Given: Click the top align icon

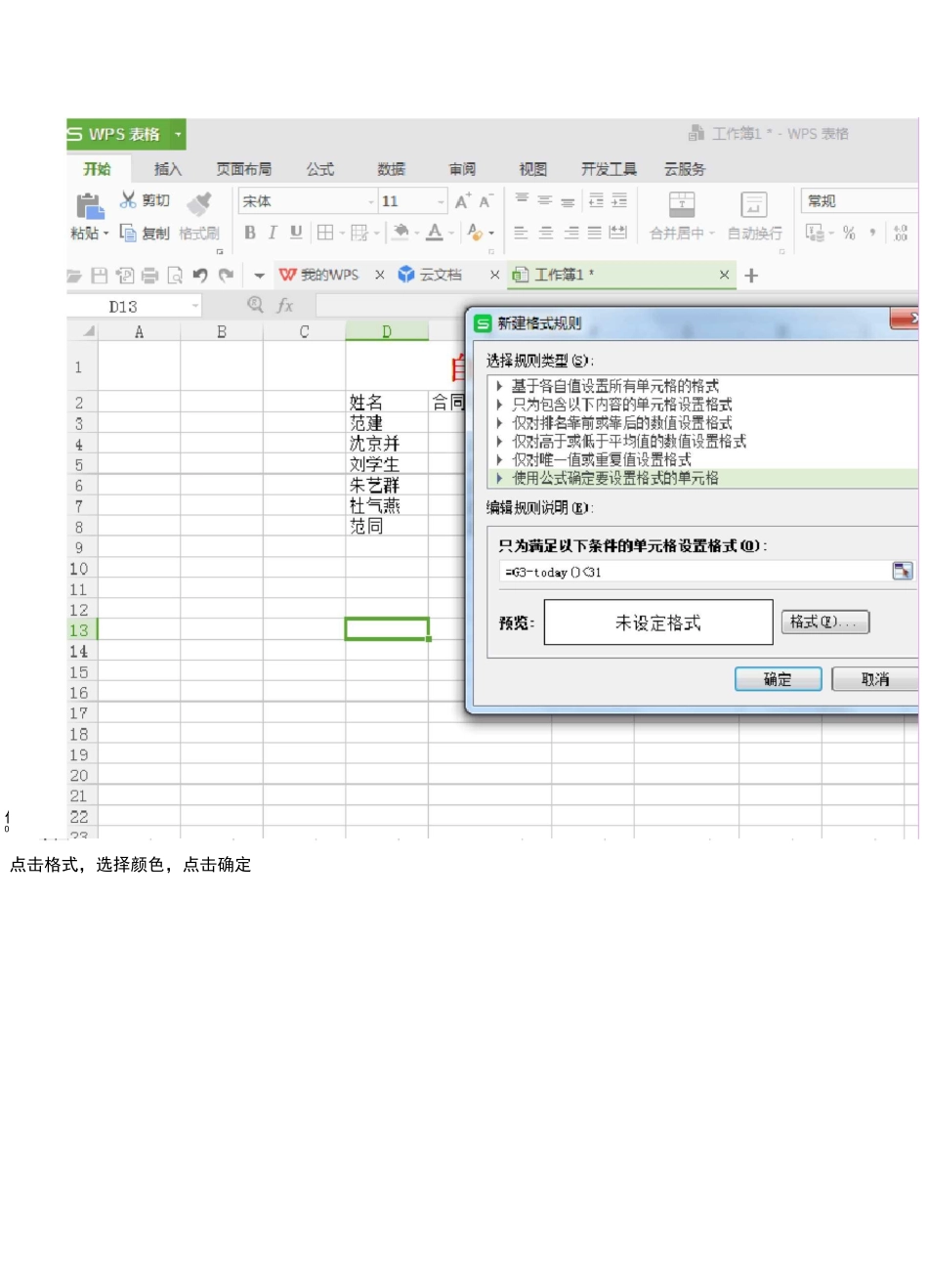Looking at the screenshot, I should [522, 200].
